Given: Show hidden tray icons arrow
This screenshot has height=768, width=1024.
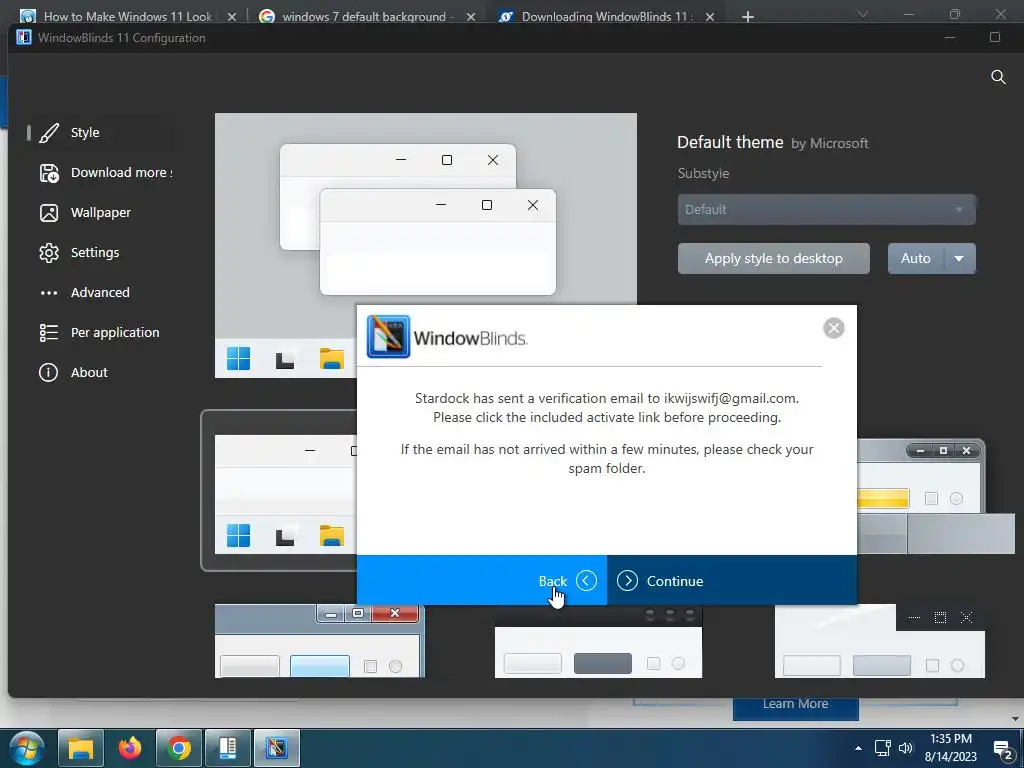Looking at the screenshot, I should click(858, 748).
